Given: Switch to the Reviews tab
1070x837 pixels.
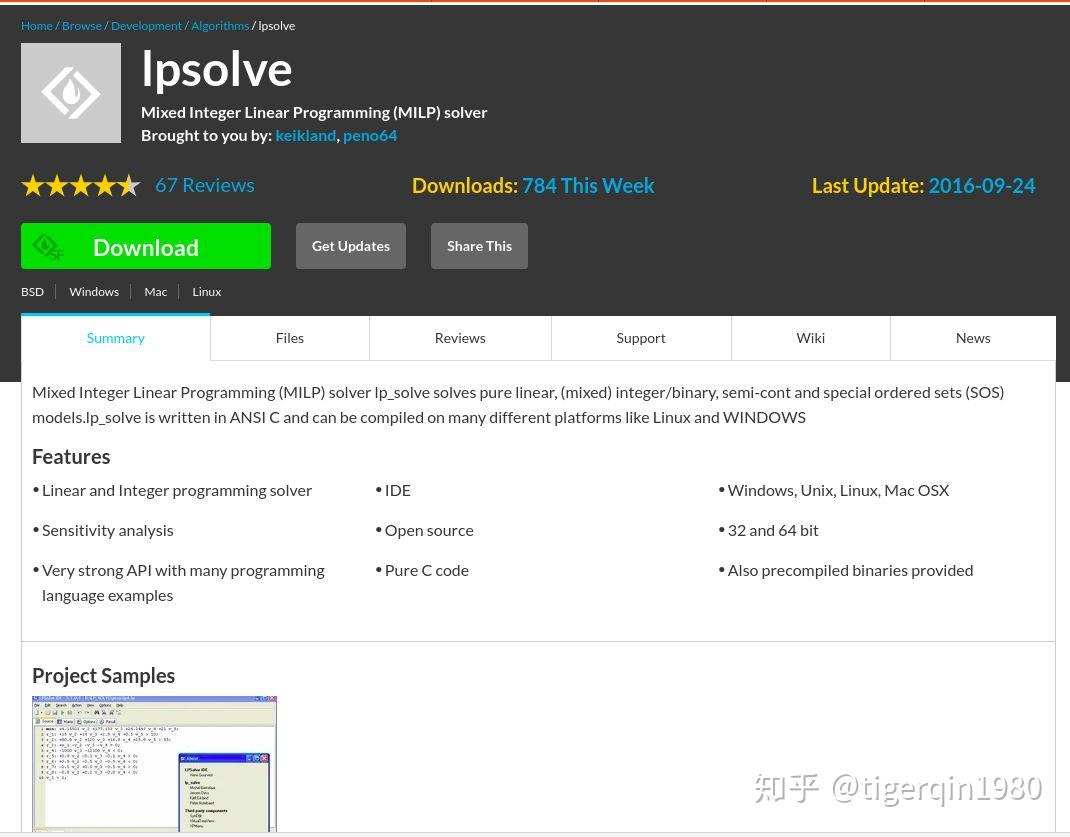Looking at the screenshot, I should [459, 338].
